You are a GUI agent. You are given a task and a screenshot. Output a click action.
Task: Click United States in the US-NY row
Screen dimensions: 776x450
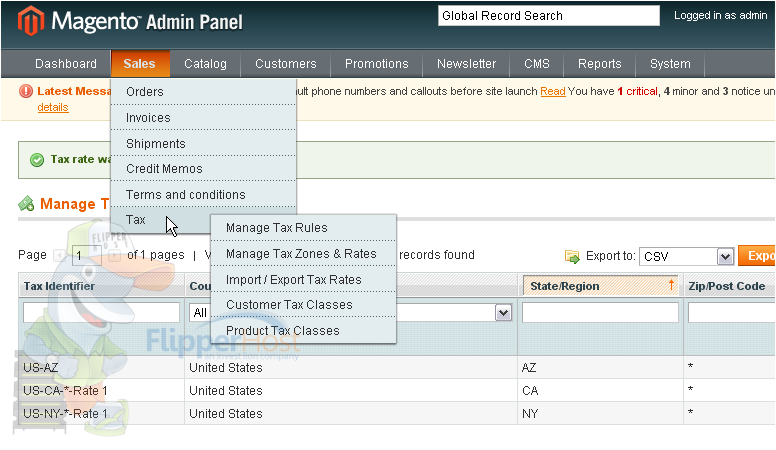point(226,414)
